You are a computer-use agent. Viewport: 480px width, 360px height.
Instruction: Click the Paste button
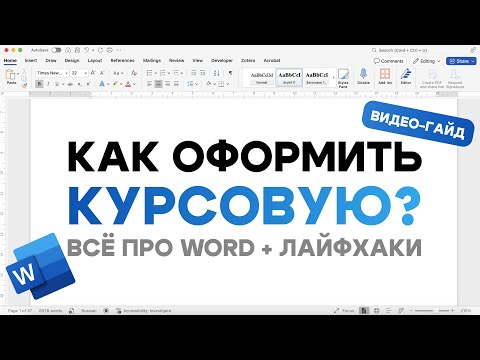click(x=11, y=77)
